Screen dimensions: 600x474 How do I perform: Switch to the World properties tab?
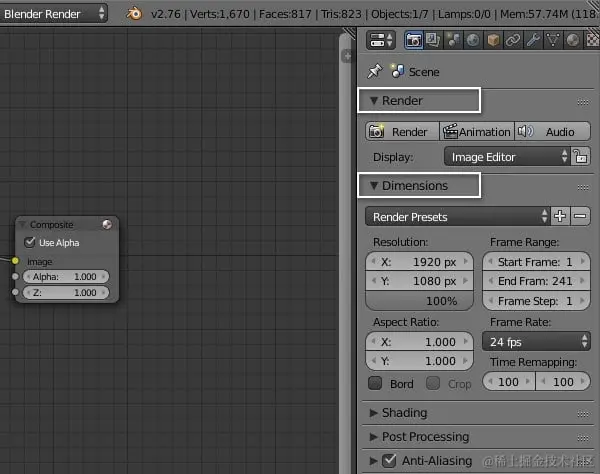pyautogui.click(x=473, y=40)
